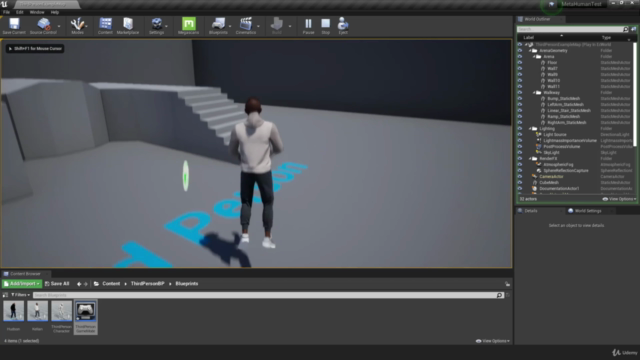Toggle visibility of PostProcessVolume
The width and height of the screenshot is (640, 360).
(520, 147)
